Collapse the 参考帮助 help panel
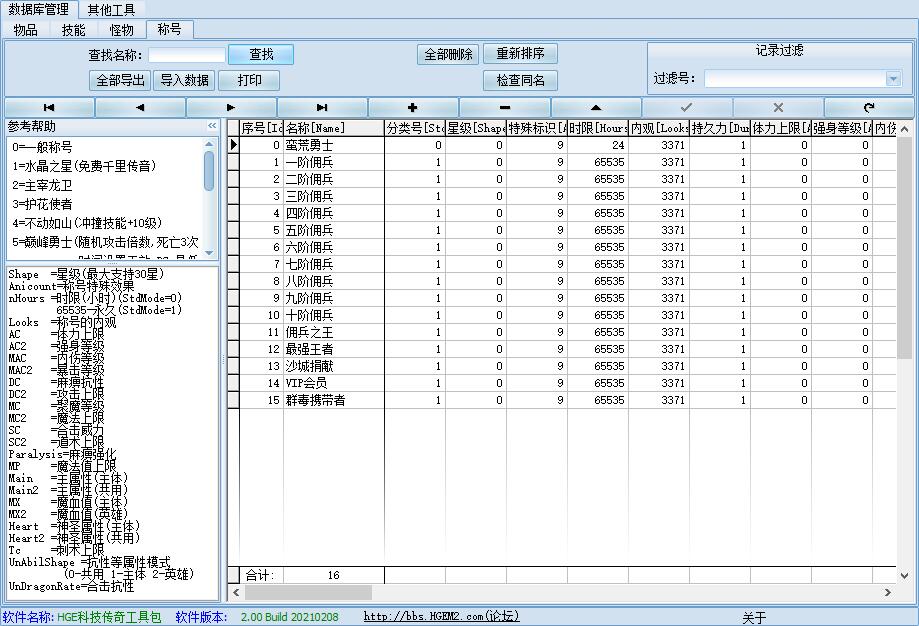This screenshot has height=626, width=919. (212, 126)
